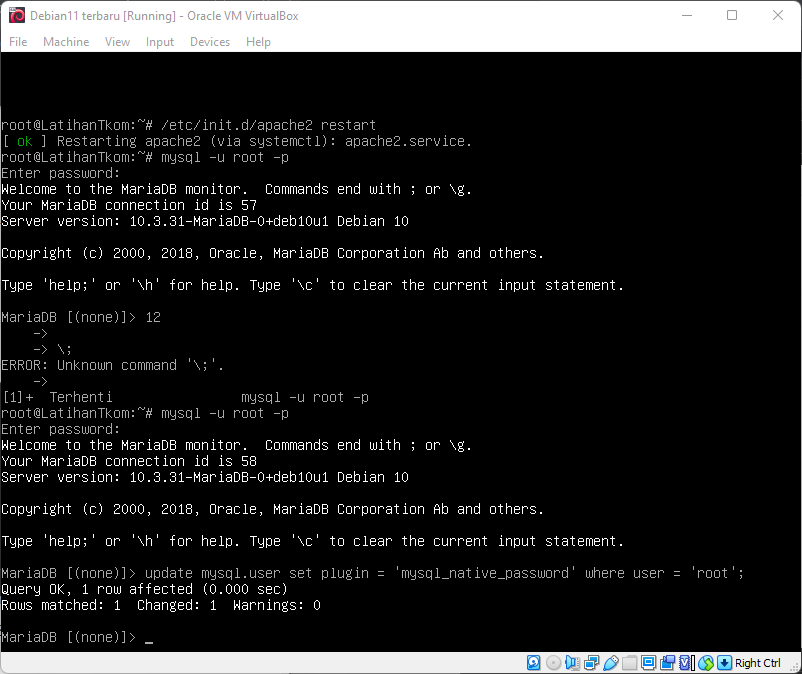
Task: Click the optical drive status icon
Action: pyautogui.click(x=553, y=663)
